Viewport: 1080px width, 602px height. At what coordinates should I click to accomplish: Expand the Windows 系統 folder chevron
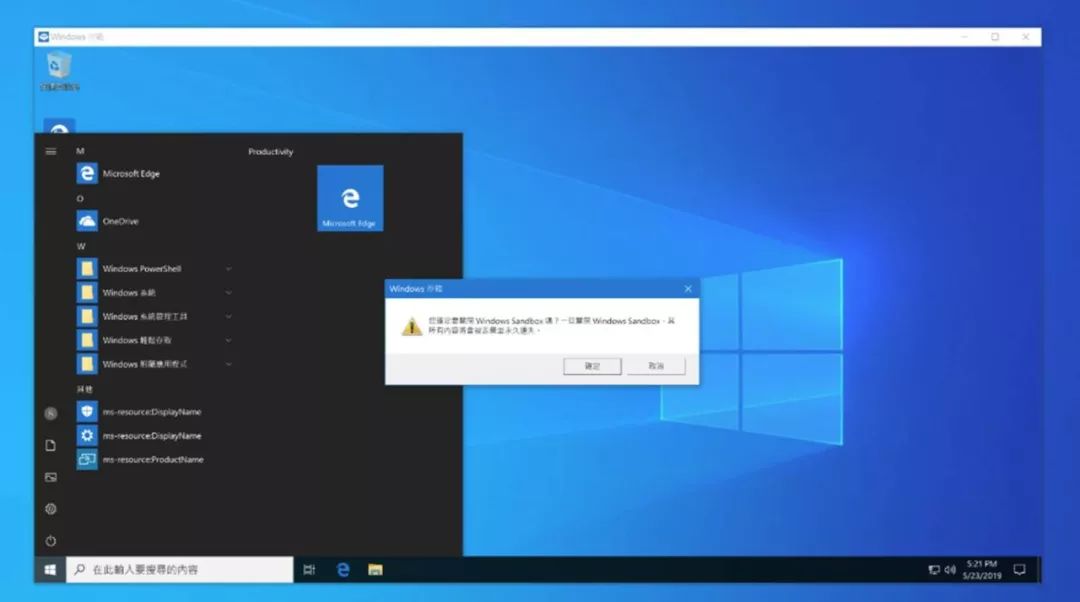[x=229, y=293]
